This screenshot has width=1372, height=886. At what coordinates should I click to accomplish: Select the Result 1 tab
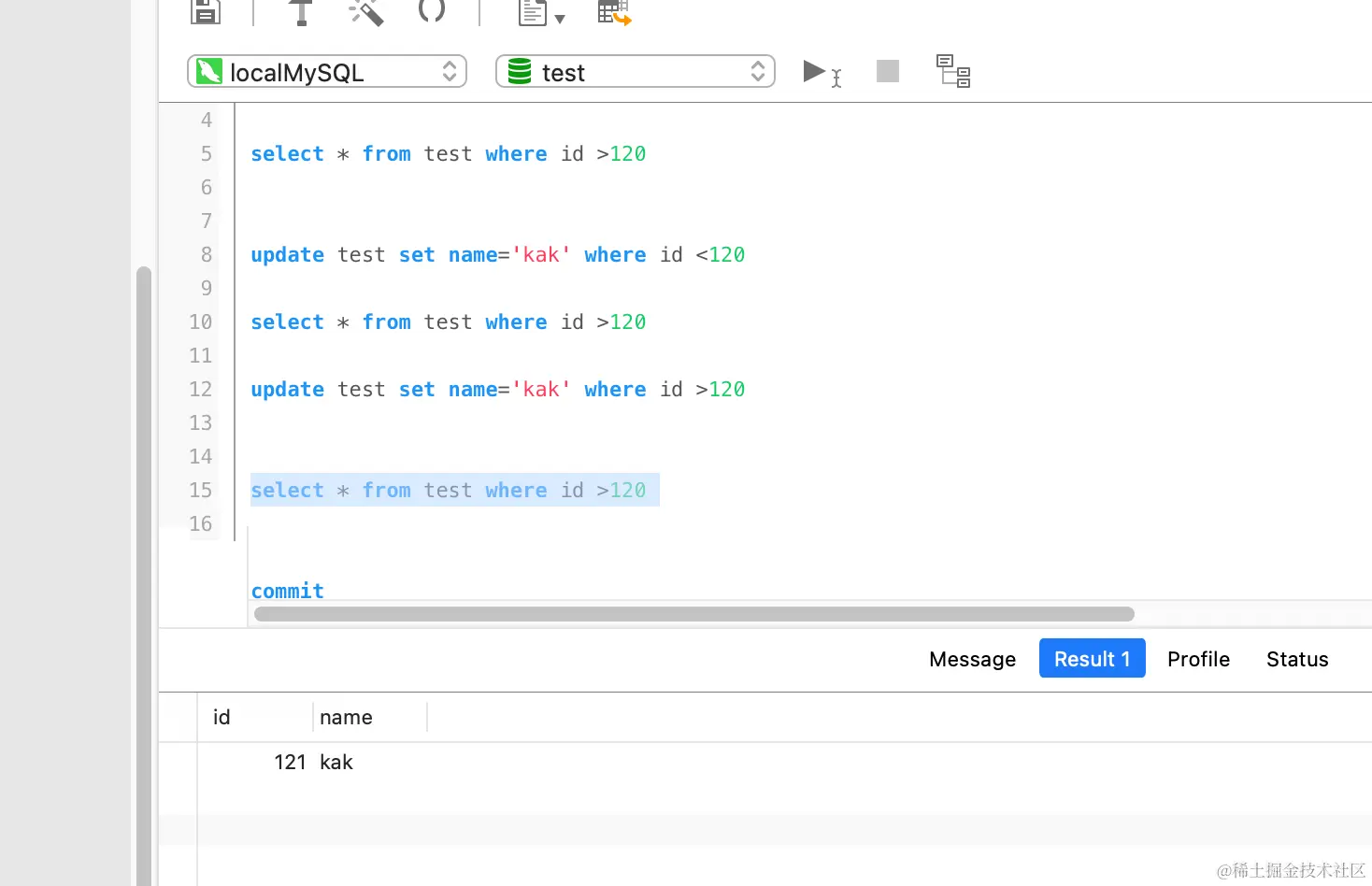[x=1093, y=659]
